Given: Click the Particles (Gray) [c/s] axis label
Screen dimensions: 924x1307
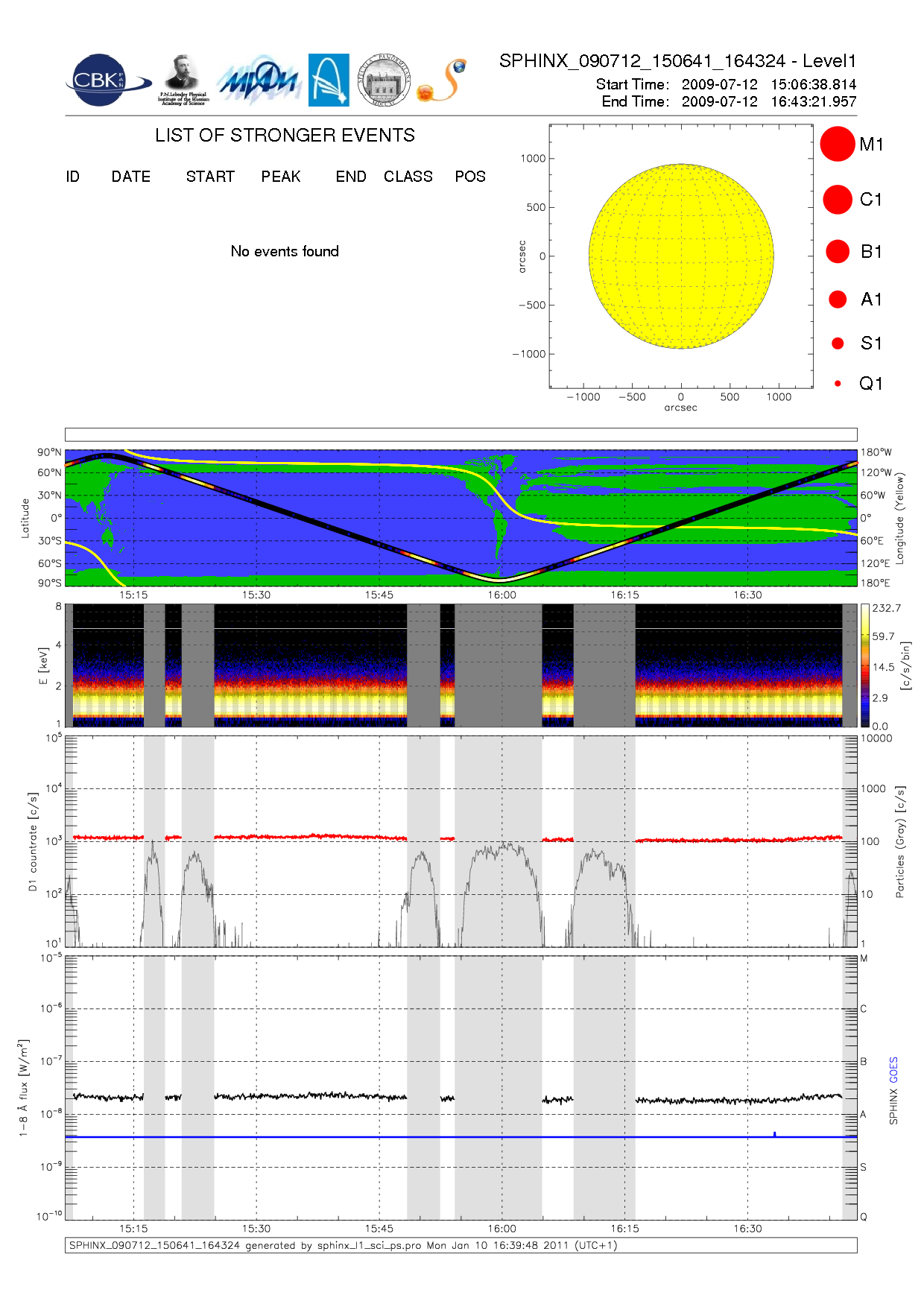Looking at the screenshot, I should 900,842.
